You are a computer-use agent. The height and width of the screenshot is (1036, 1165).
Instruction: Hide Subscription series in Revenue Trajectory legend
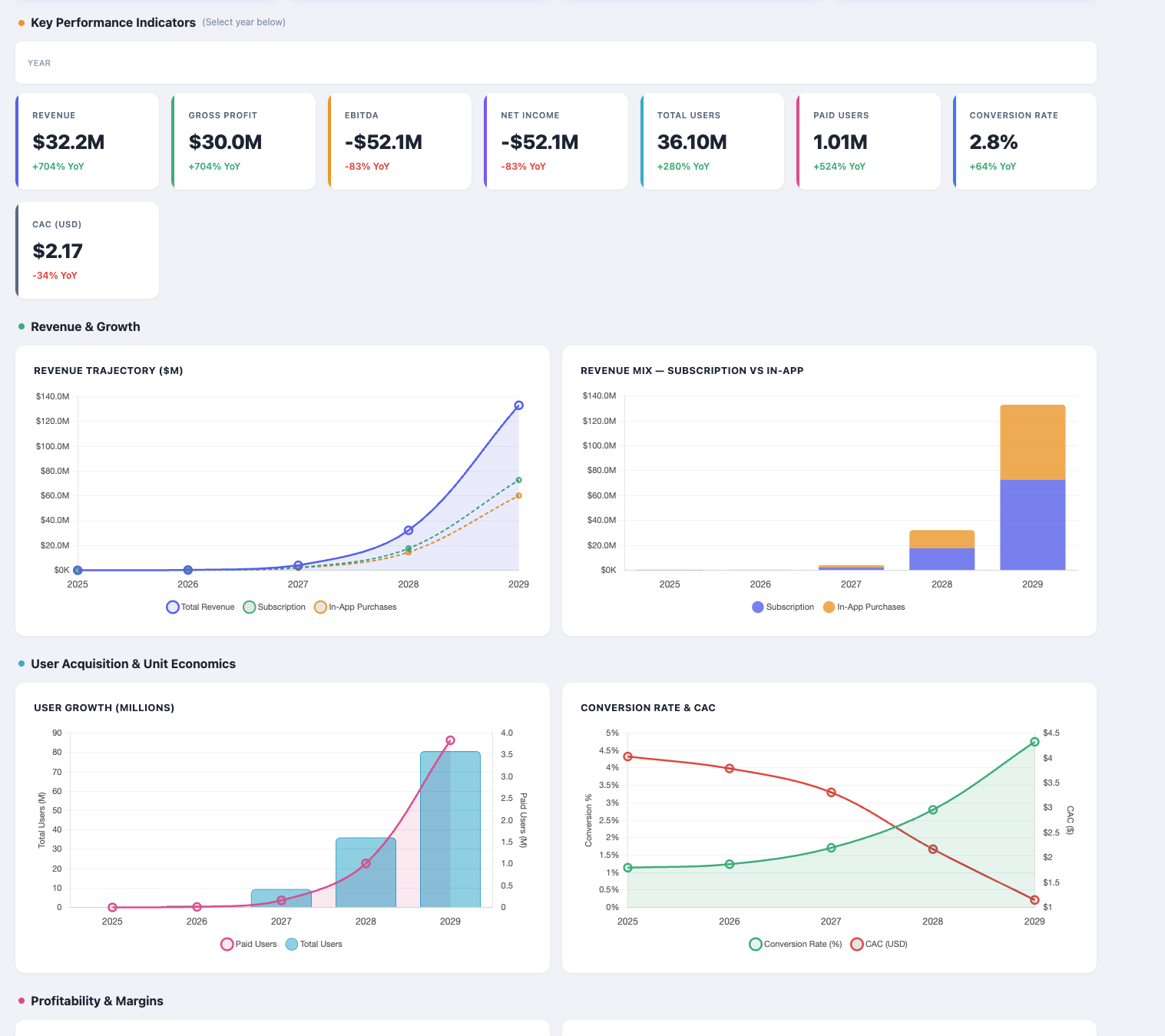(x=274, y=607)
